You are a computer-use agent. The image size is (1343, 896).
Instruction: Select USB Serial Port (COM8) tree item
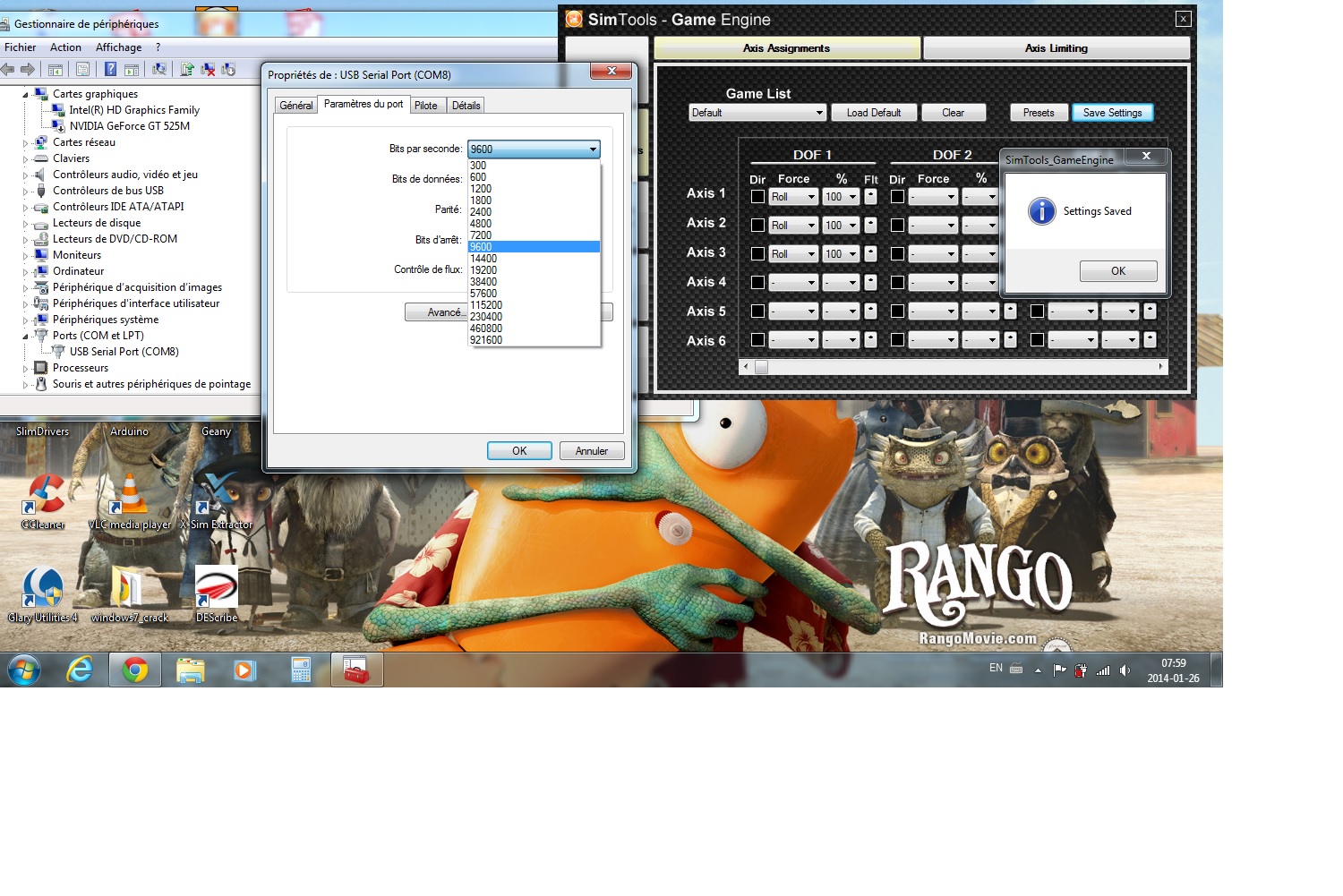[124, 352]
